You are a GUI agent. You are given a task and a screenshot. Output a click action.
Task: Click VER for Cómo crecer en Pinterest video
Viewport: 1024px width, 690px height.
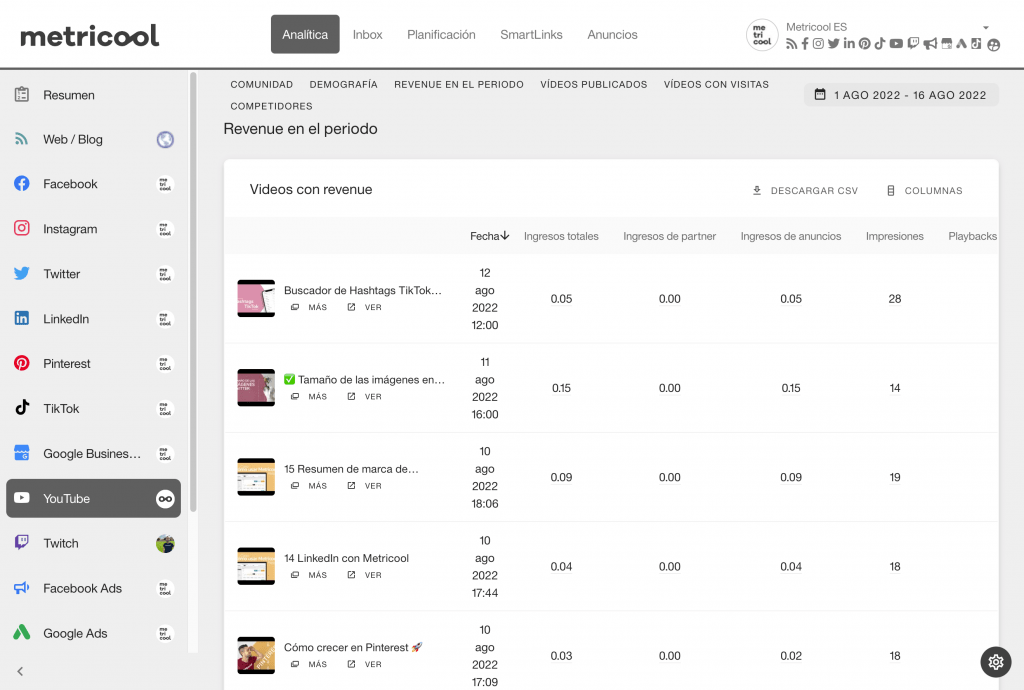pyautogui.click(x=364, y=665)
